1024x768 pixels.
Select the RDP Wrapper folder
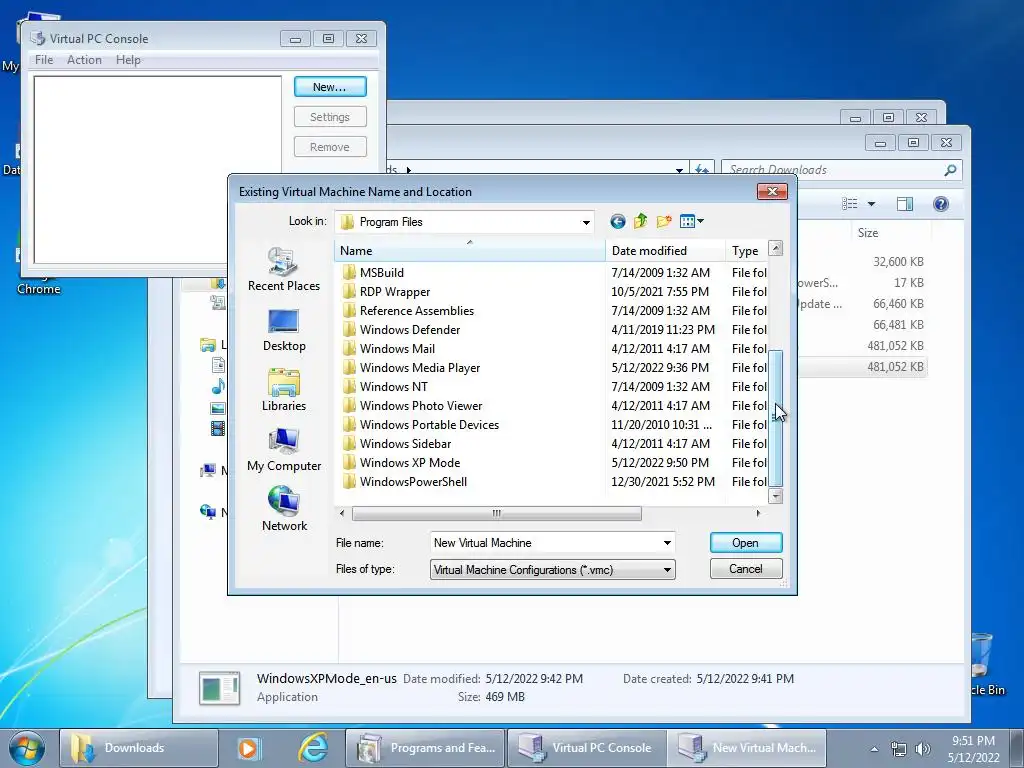click(x=394, y=292)
